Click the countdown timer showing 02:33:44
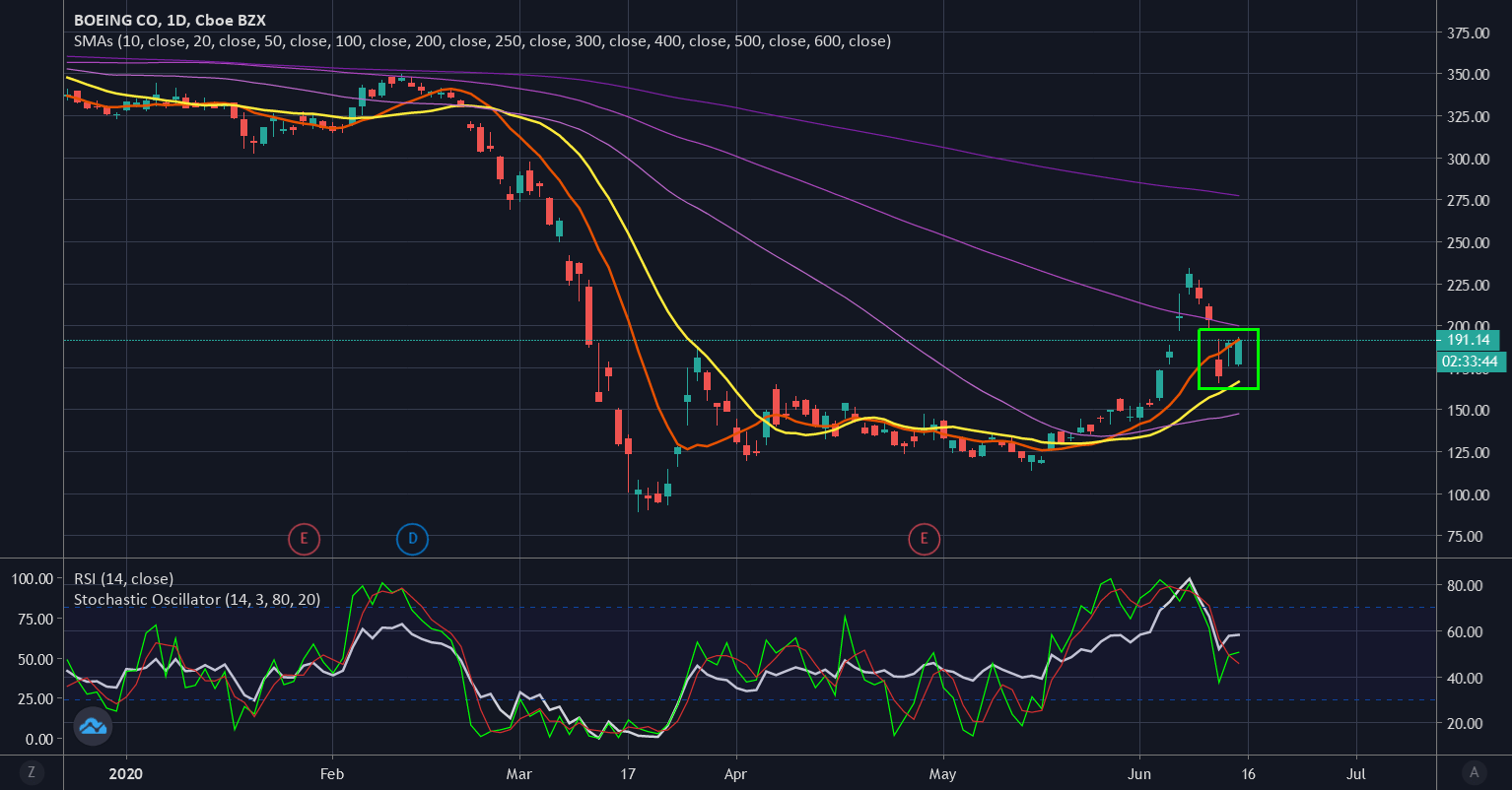 coord(1470,362)
